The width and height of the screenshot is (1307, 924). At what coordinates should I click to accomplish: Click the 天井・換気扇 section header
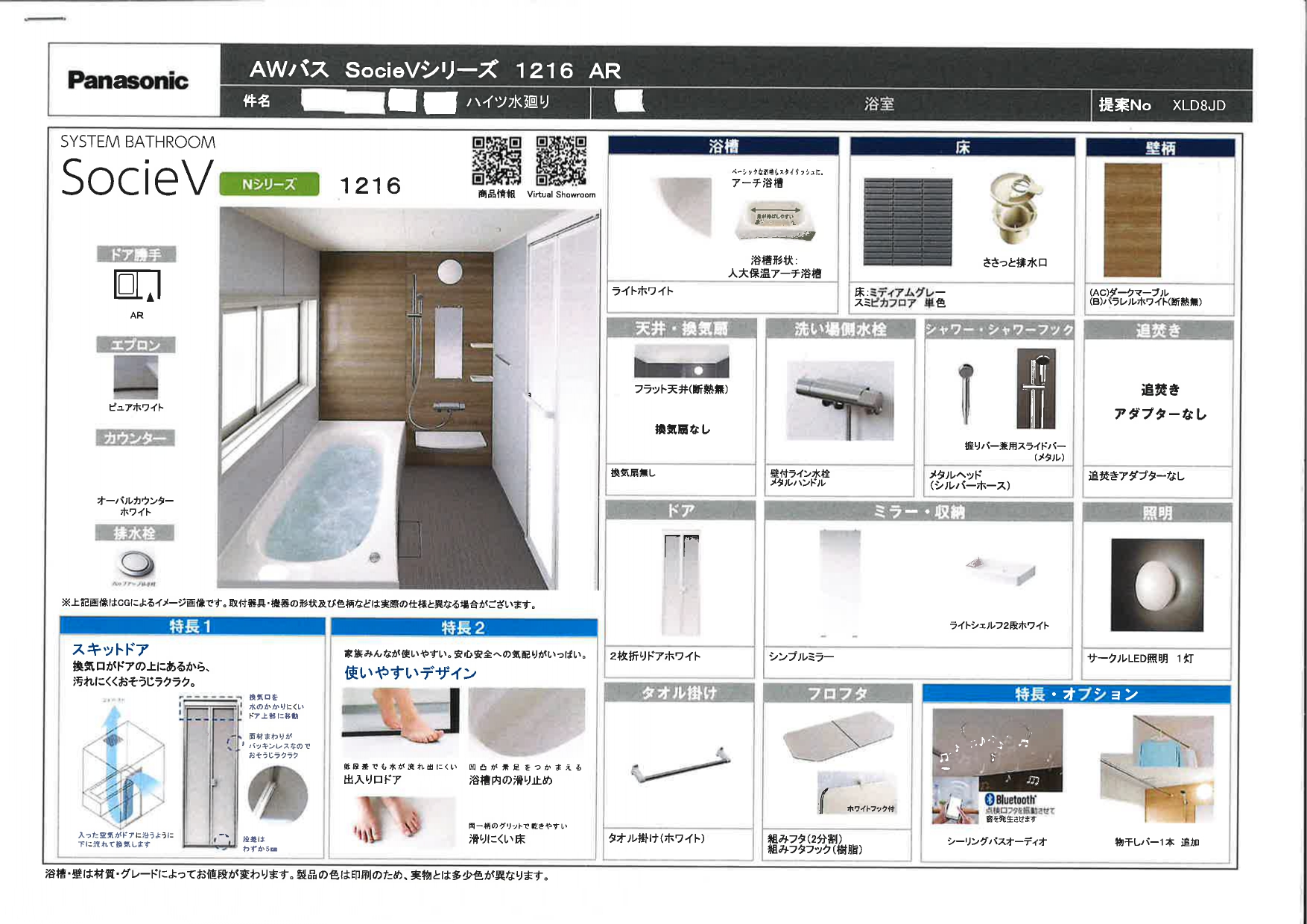(681, 328)
